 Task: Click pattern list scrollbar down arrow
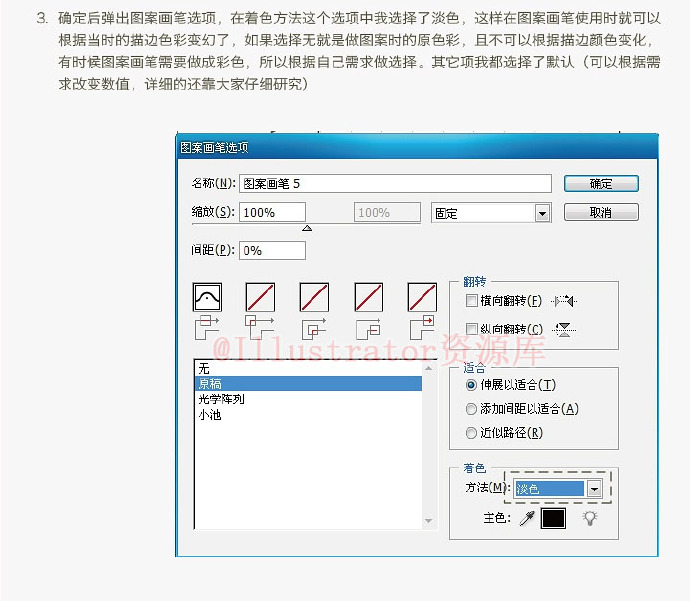coord(429,521)
